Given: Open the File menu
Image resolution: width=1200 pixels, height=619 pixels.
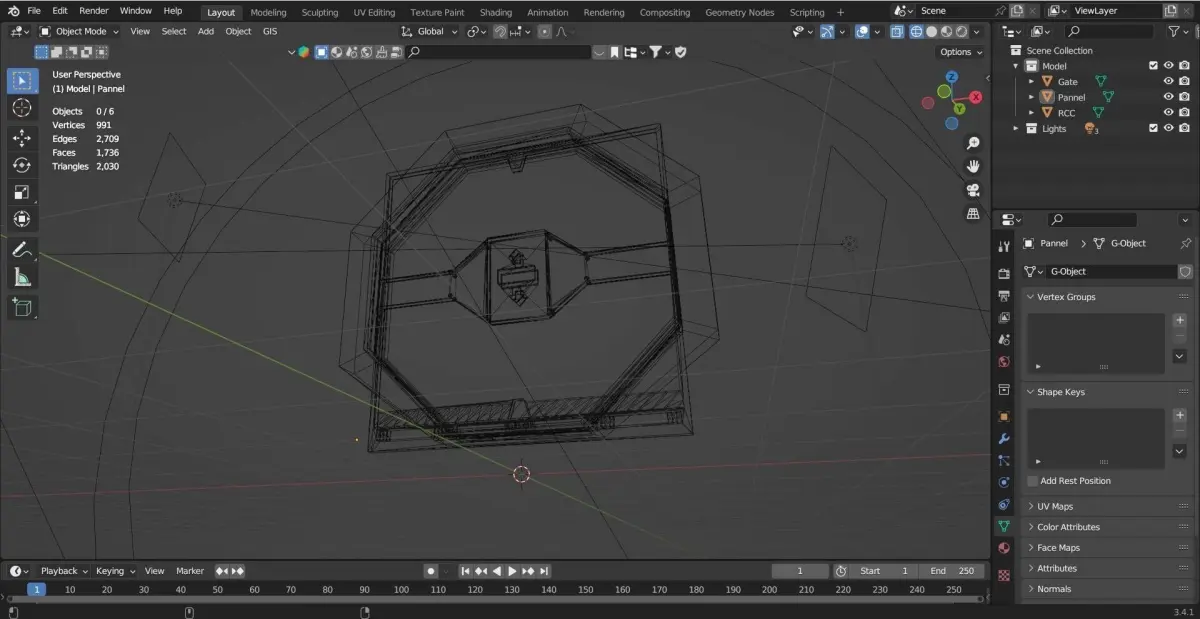Looking at the screenshot, I should pyautogui.click(x=34, y=11).
